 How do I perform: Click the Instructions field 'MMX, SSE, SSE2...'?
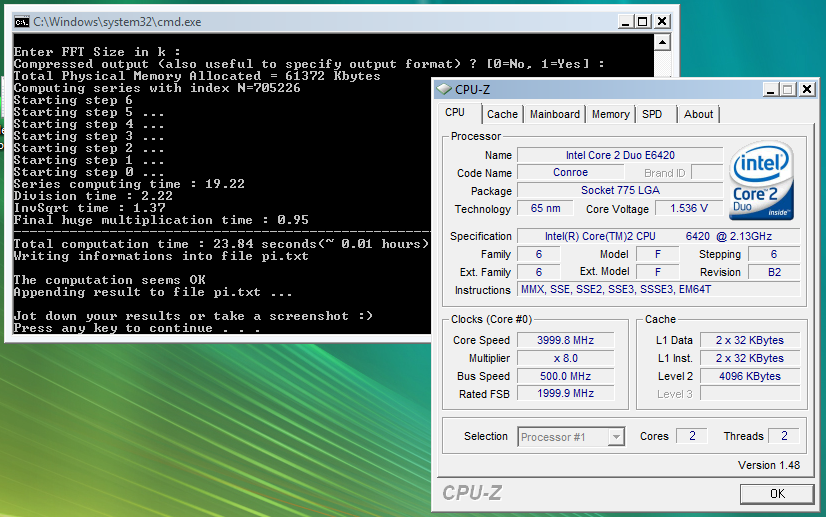pyautogui.click(x=658, y=289)
